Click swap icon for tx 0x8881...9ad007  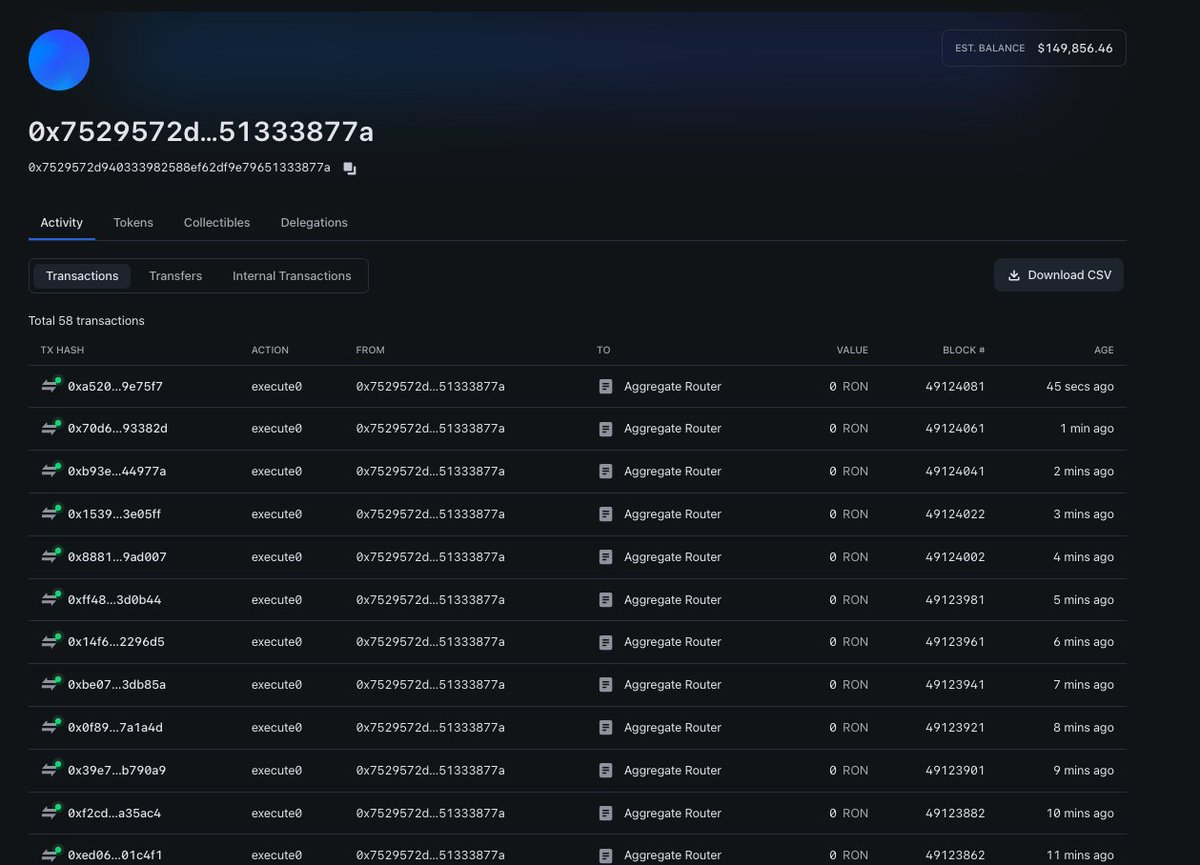coord(50,557)
